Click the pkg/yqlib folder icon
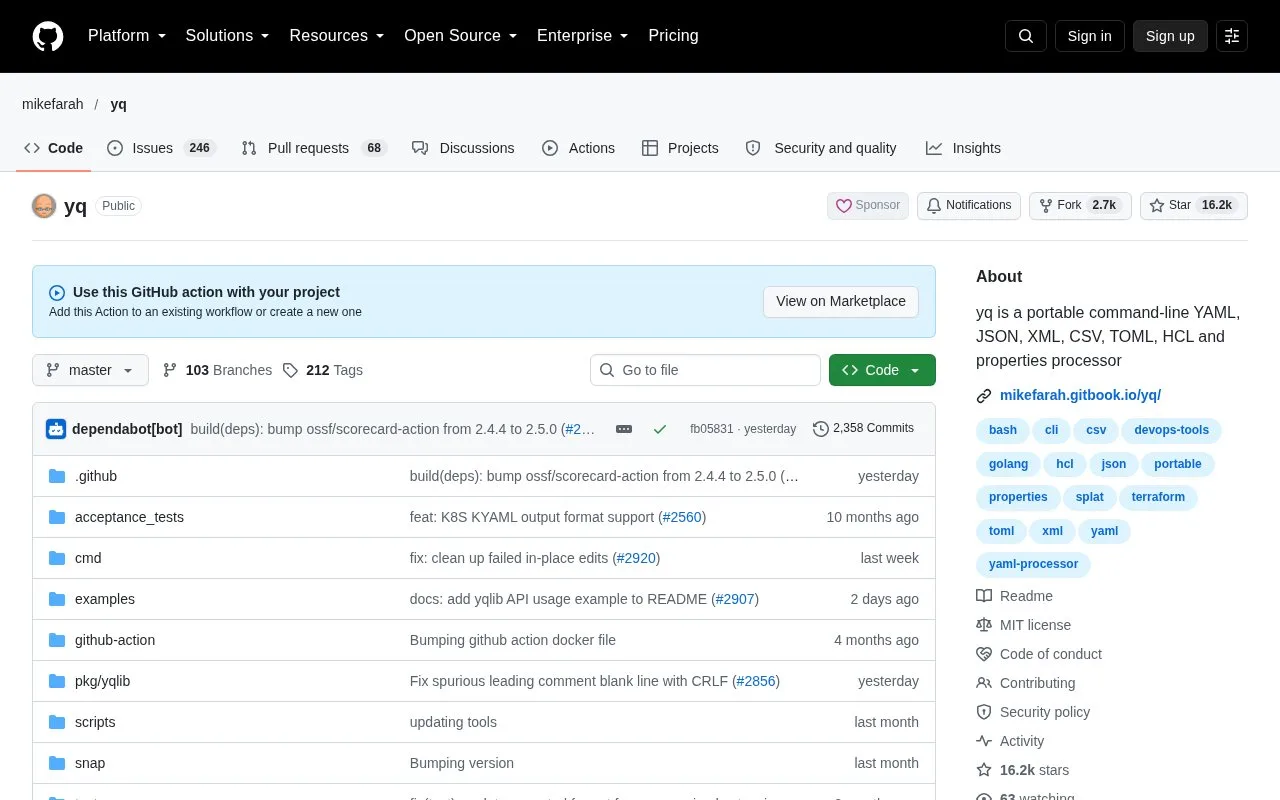Viewport: 1280px width, 800px height. click(57, 681)
